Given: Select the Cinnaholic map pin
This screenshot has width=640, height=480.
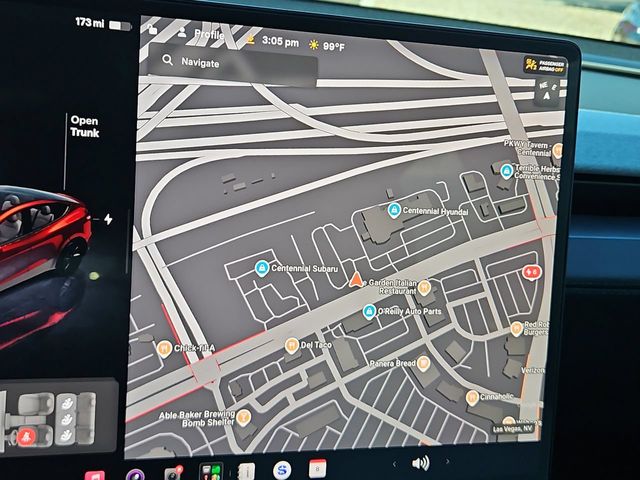Looking at the screenshot, I should coord(472,398).
